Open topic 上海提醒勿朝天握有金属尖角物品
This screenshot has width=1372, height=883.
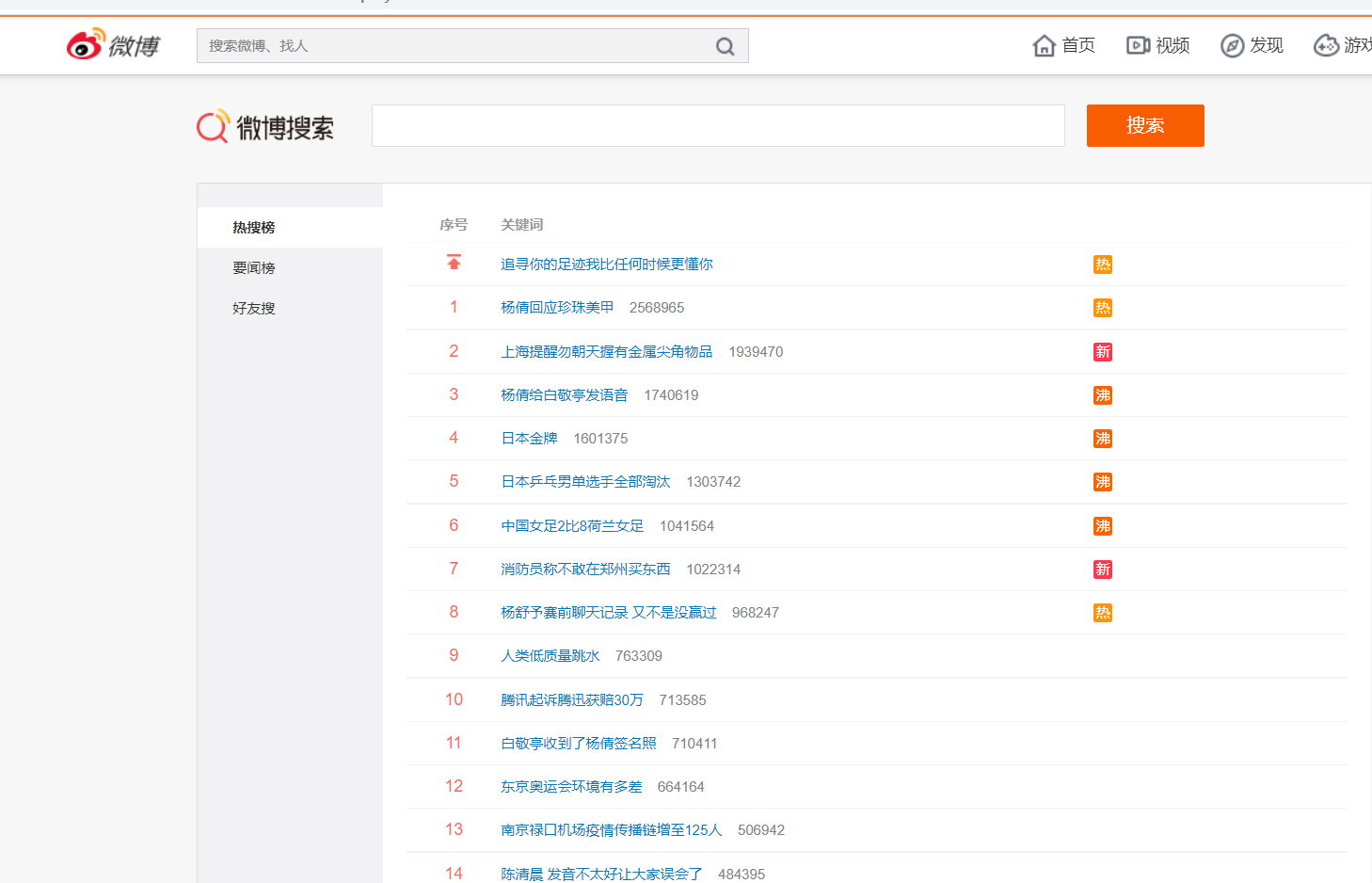(607, 352)
